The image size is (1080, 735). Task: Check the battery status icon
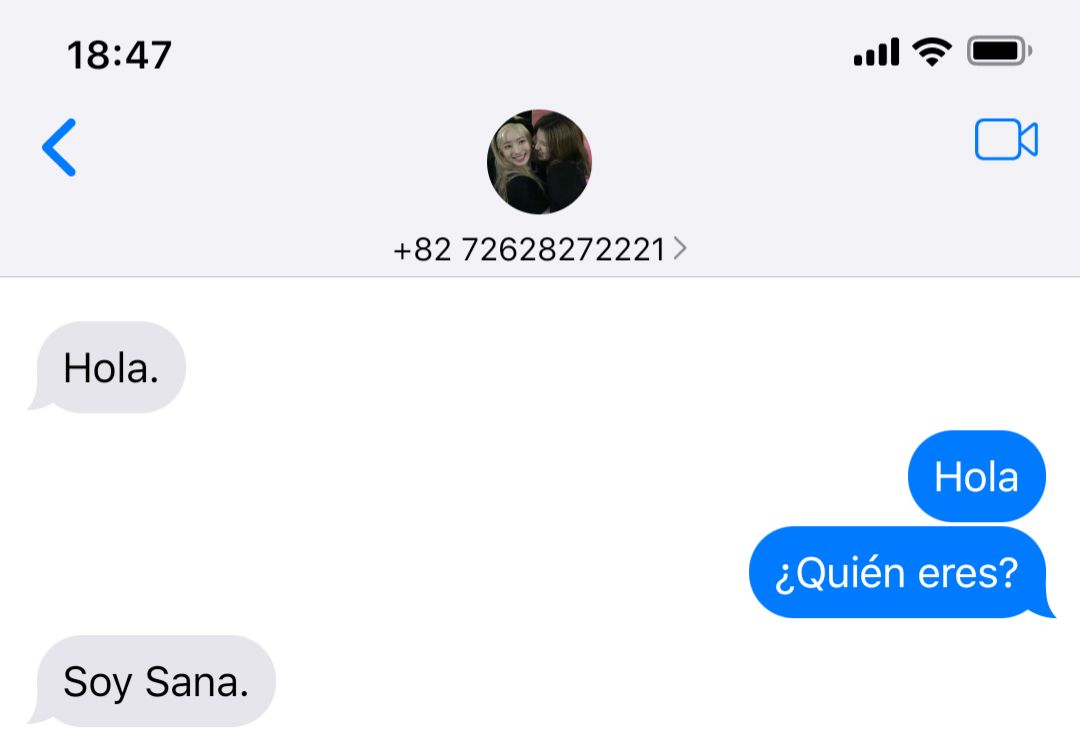pos(999,51)
